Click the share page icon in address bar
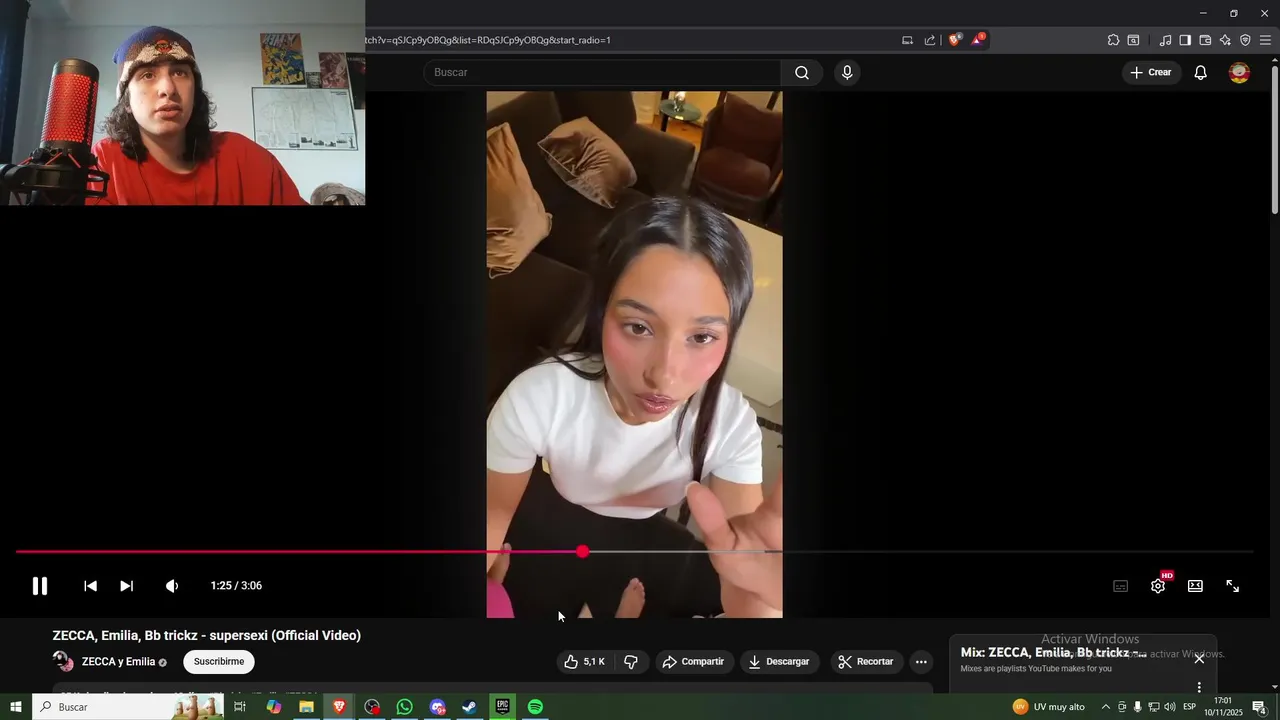Viewport: 1280px width, 720px height. [930, 40]
